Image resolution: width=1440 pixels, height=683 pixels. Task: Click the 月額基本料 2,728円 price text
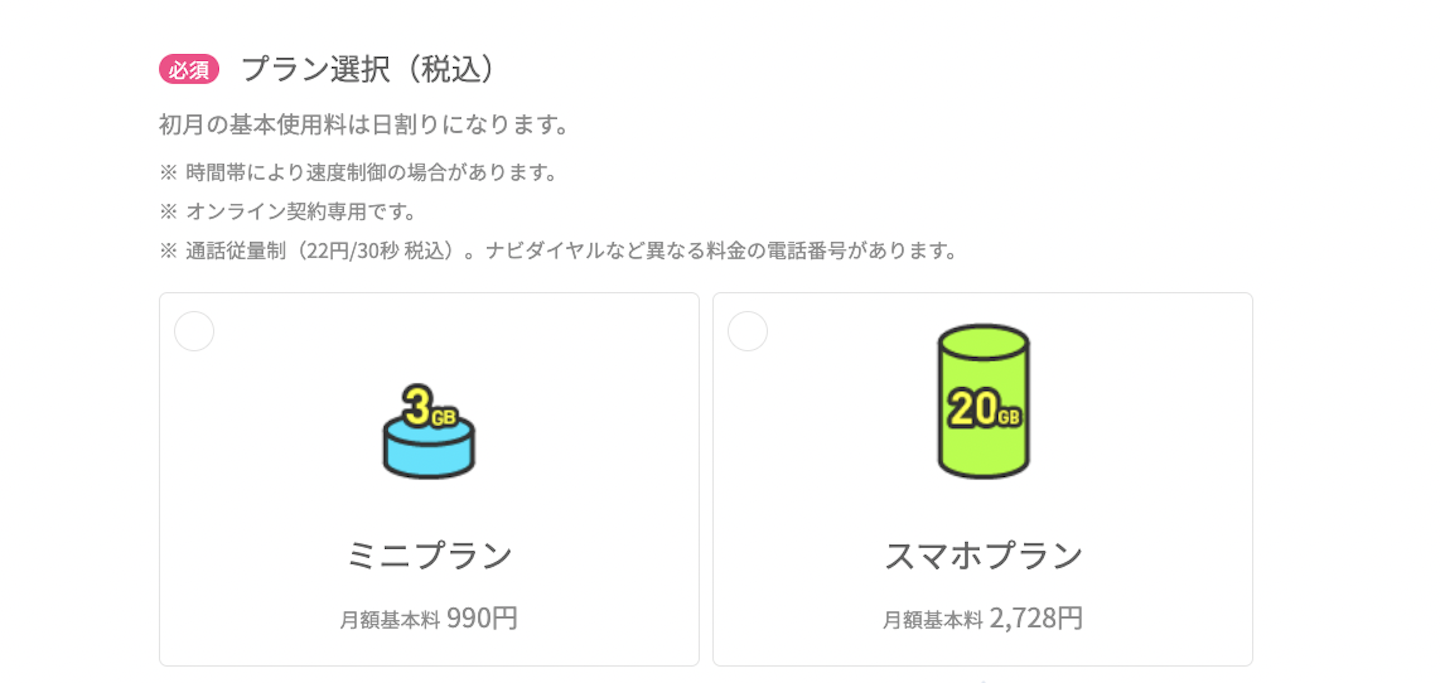tap(983, 617)
